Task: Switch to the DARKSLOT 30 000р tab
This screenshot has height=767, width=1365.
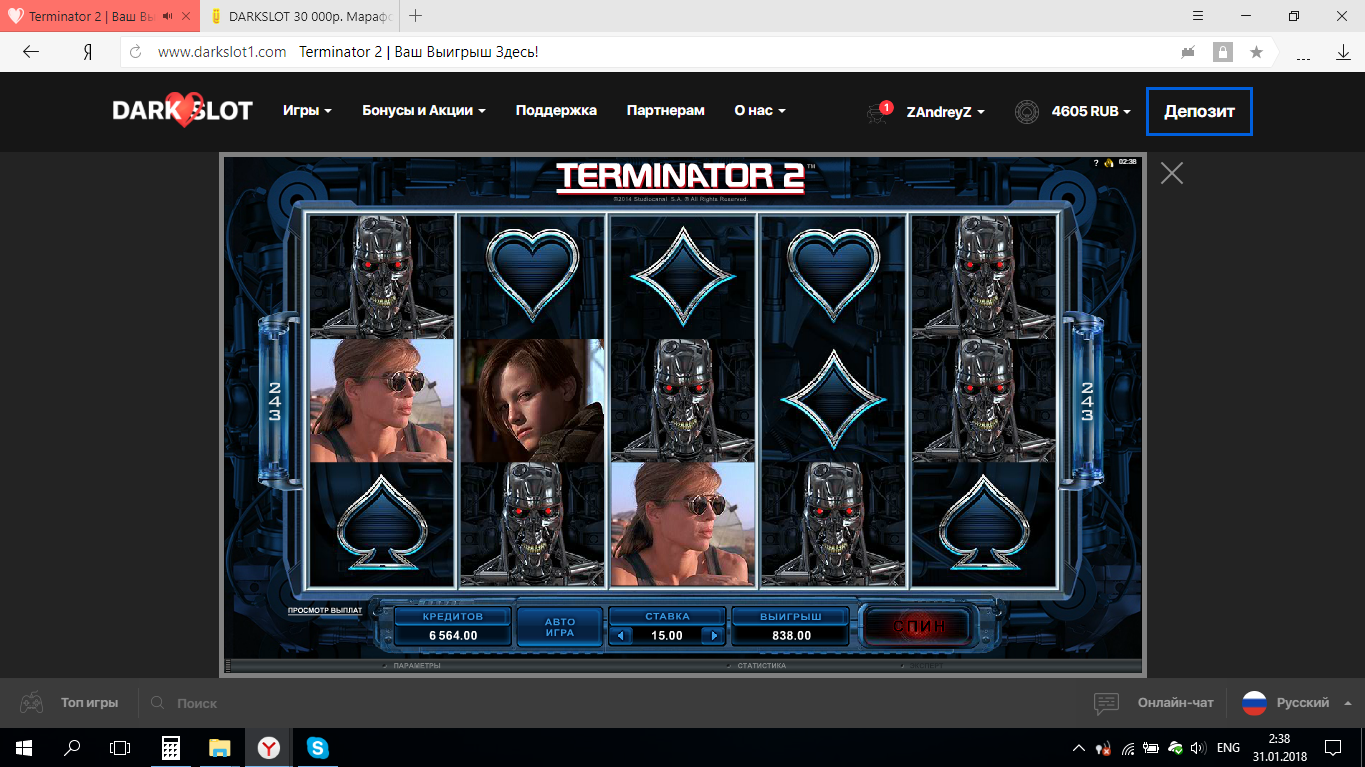Action: [300, 16]
